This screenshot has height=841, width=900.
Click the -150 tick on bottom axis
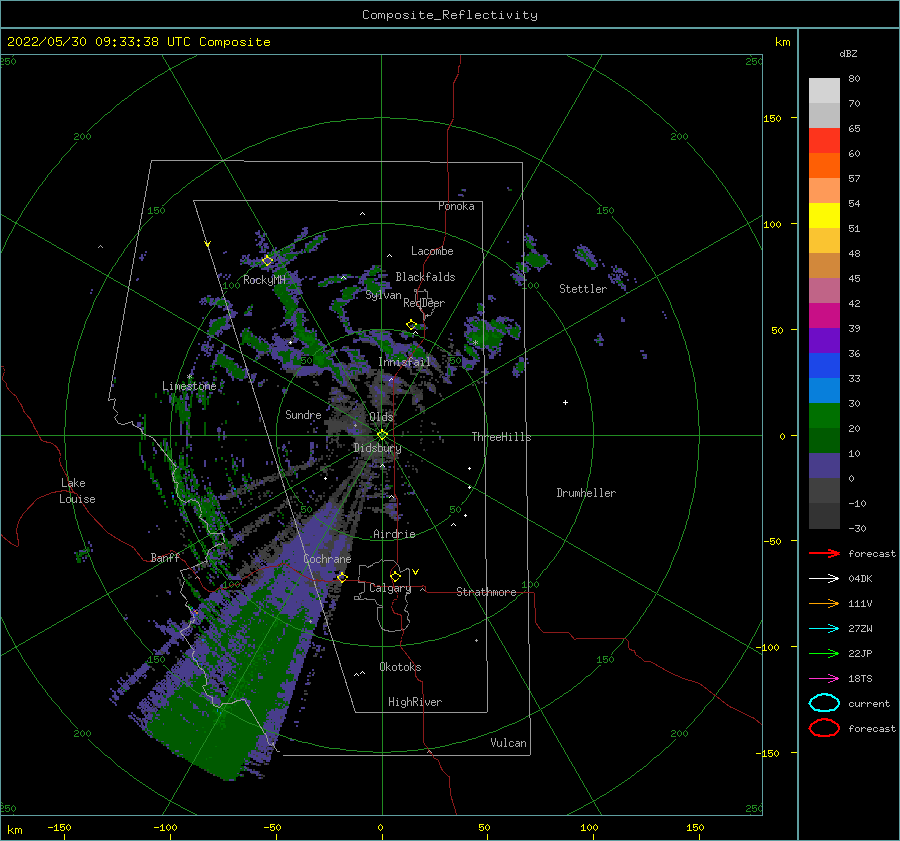(x=59, y=827)
